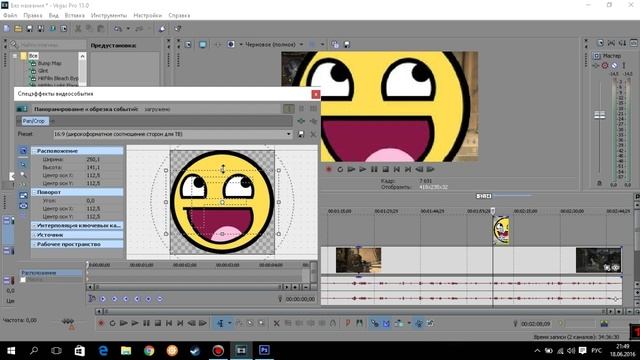
Task: Click keyframe timeline horizontal scrollbar
Action: 188,287
